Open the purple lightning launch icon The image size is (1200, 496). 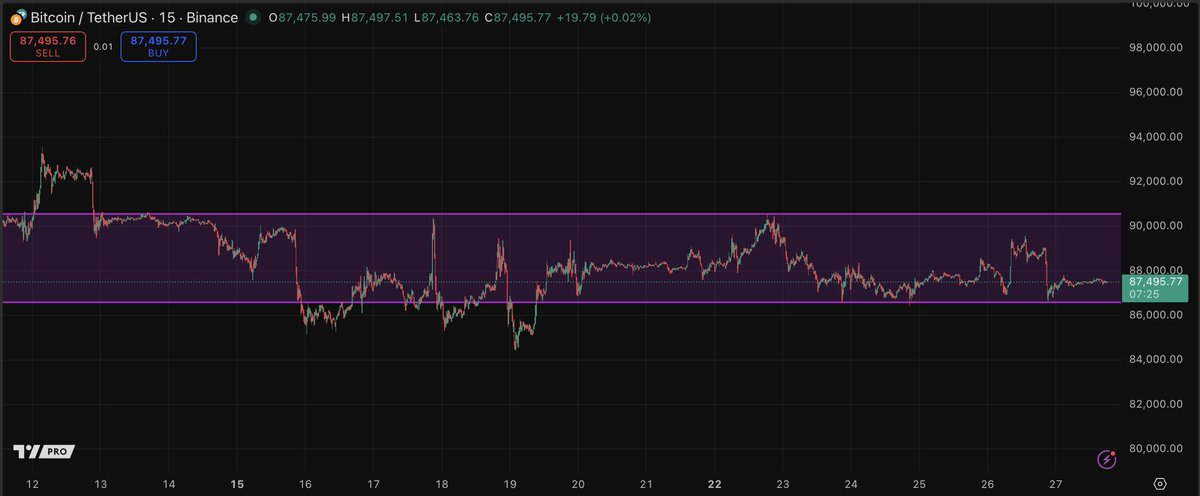click(x=1107, y=459)
